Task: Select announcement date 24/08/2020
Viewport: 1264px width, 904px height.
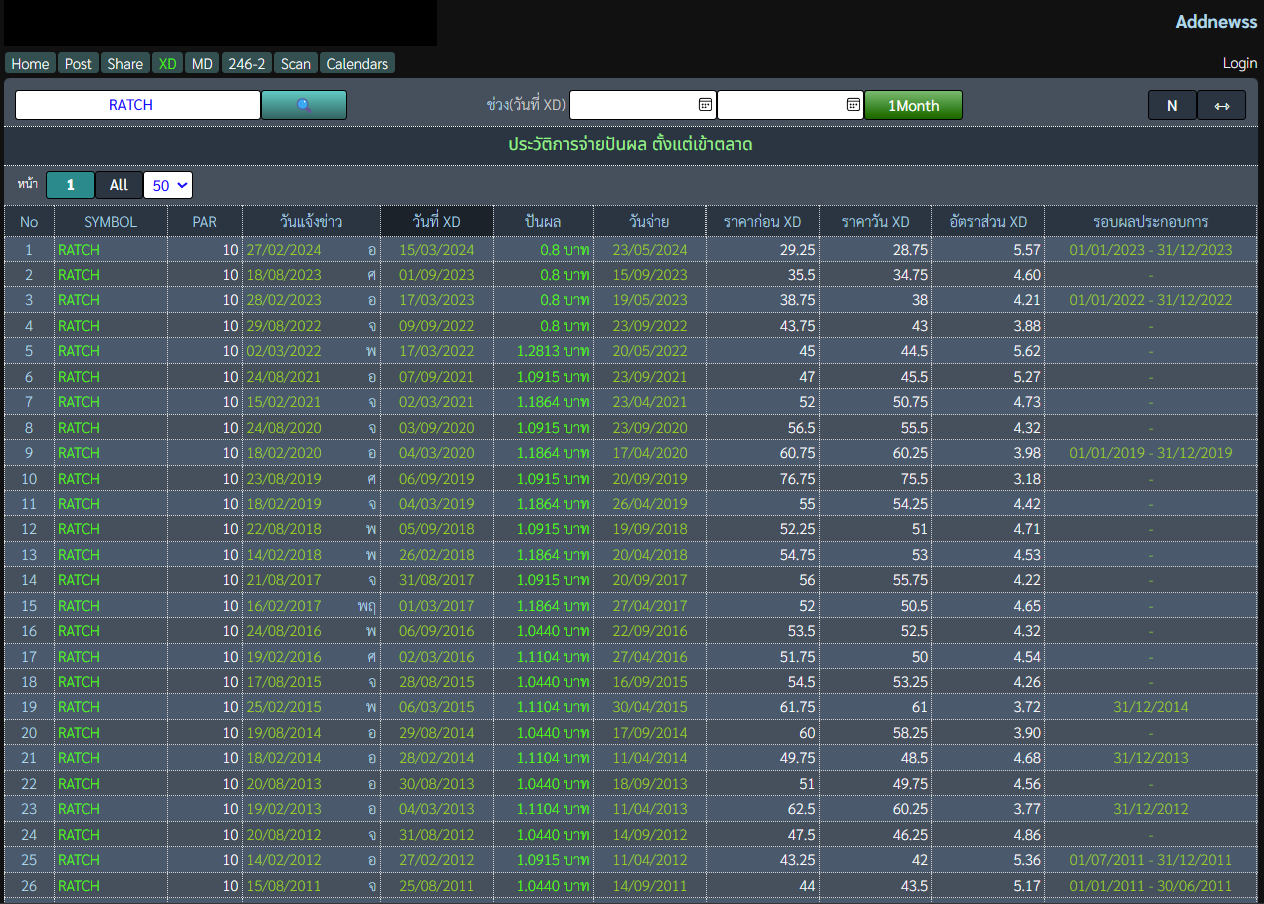Action: pyautogui.click(x=283, y=428)
